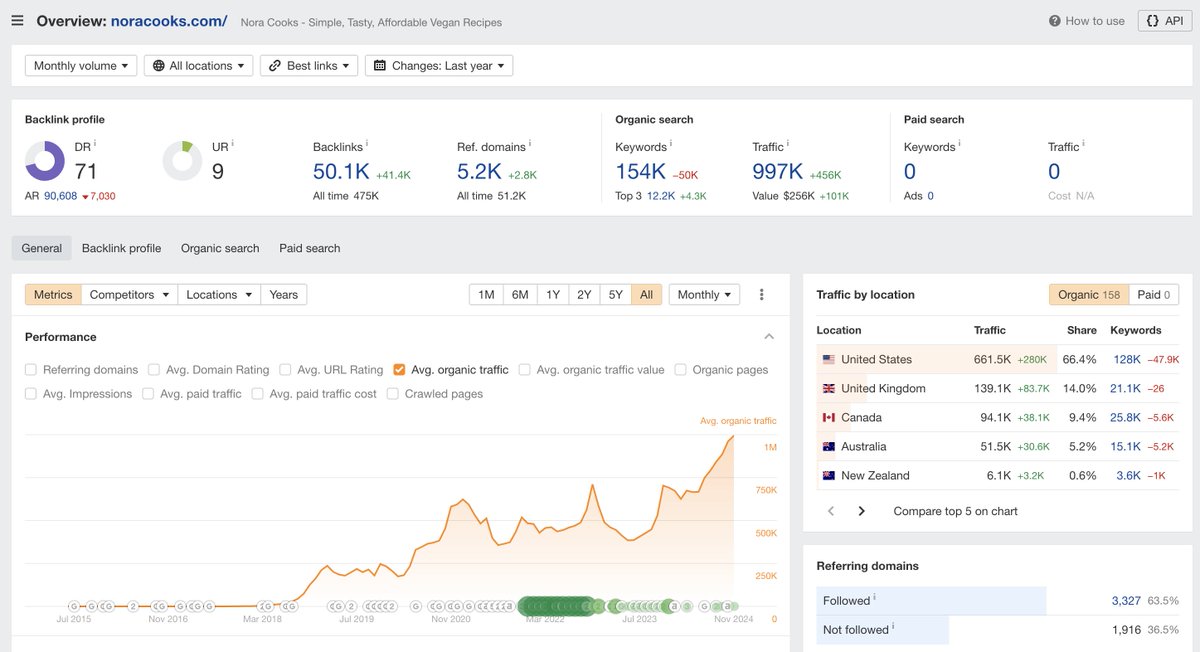Click the next page arrow in locations
Image resolution: width=1200 pixels, height=652 pixels.
(x=861, y=511)
